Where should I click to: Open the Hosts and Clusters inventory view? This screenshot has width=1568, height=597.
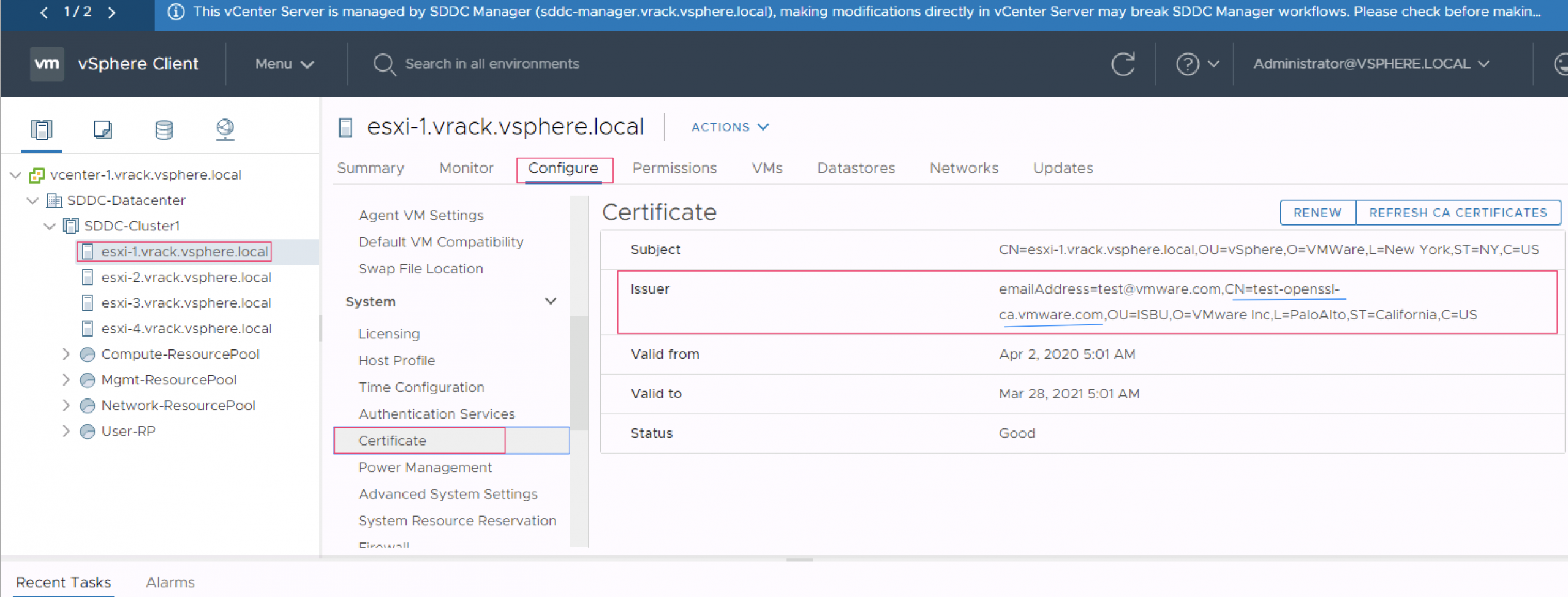pyautogui.click(x=42, y=129)
